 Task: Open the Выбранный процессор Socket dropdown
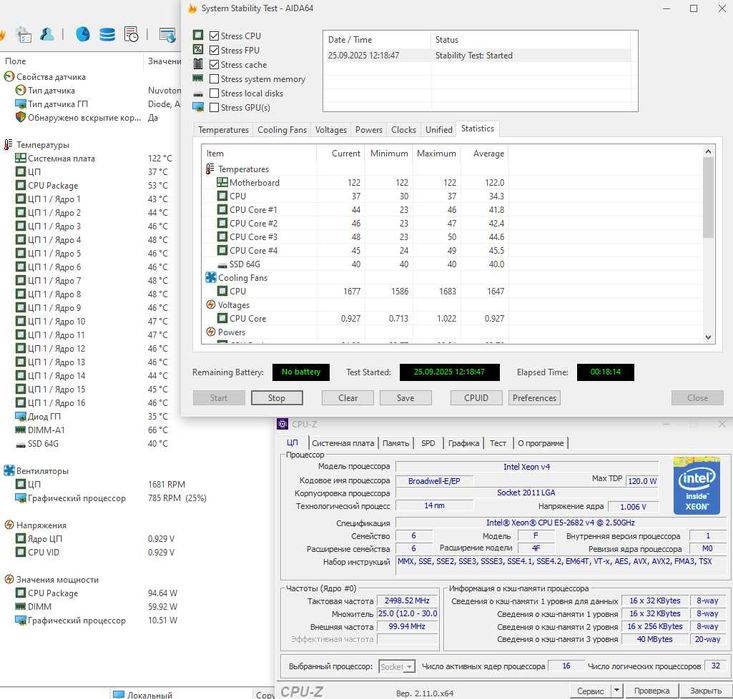click(396, 667)
